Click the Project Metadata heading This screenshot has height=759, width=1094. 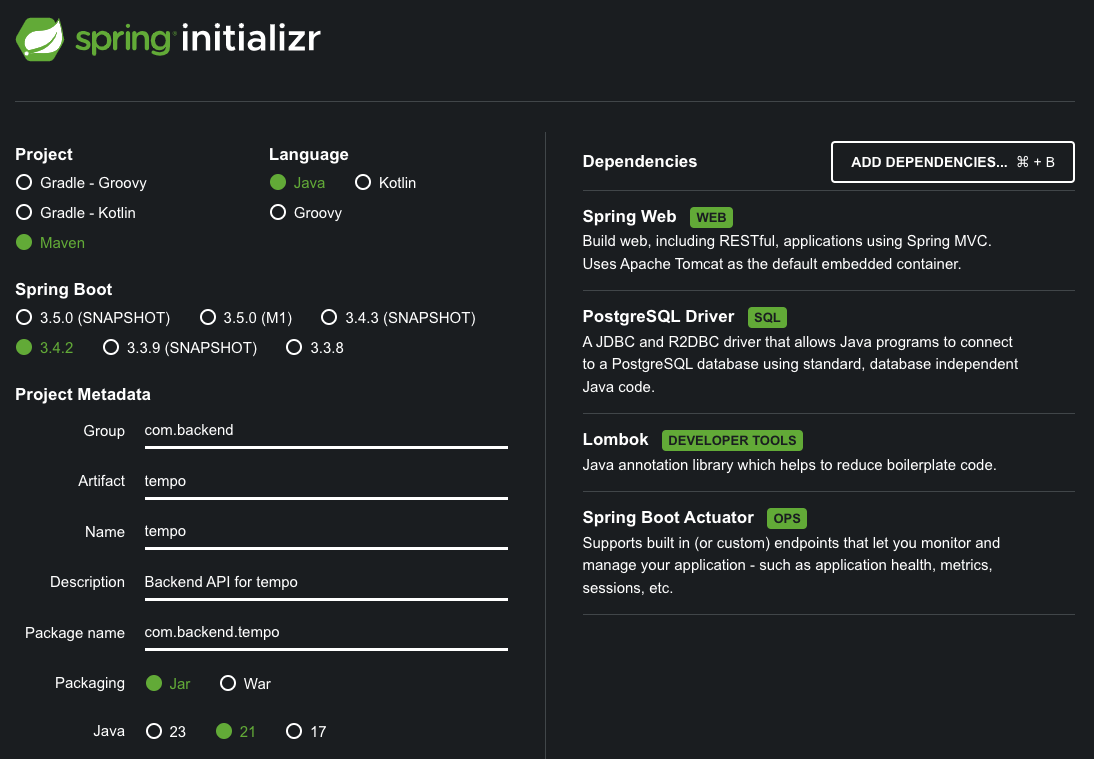[x=83, y=395]
